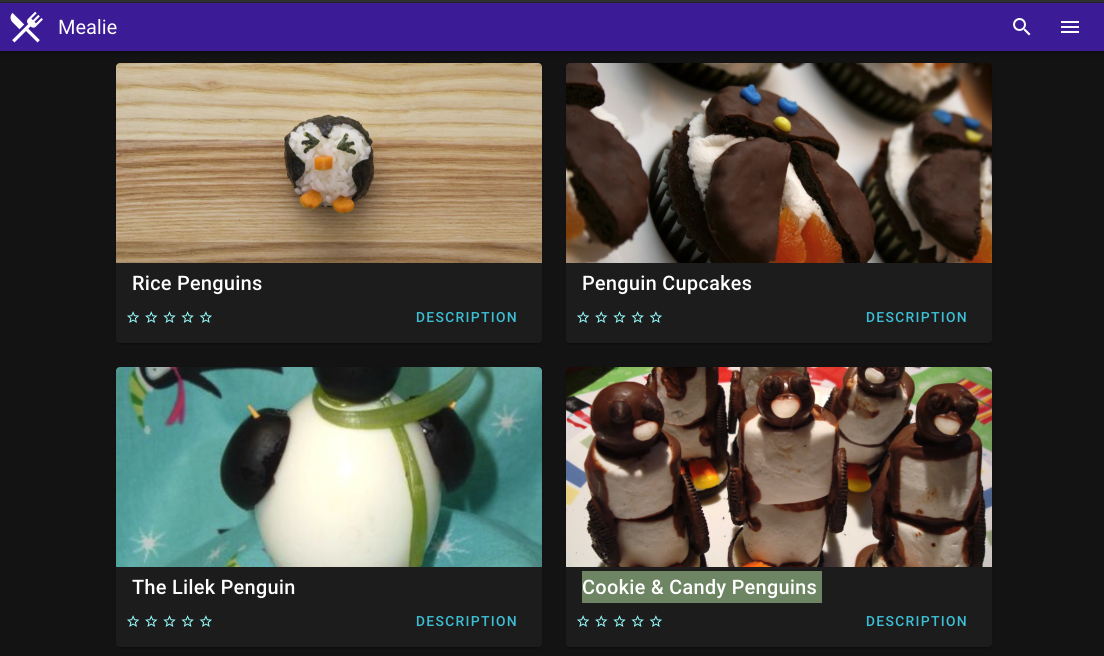Rate Penguin Cupcakes three stars
The width and height of the screenshot is (1104, 656).
coord(620,317)
